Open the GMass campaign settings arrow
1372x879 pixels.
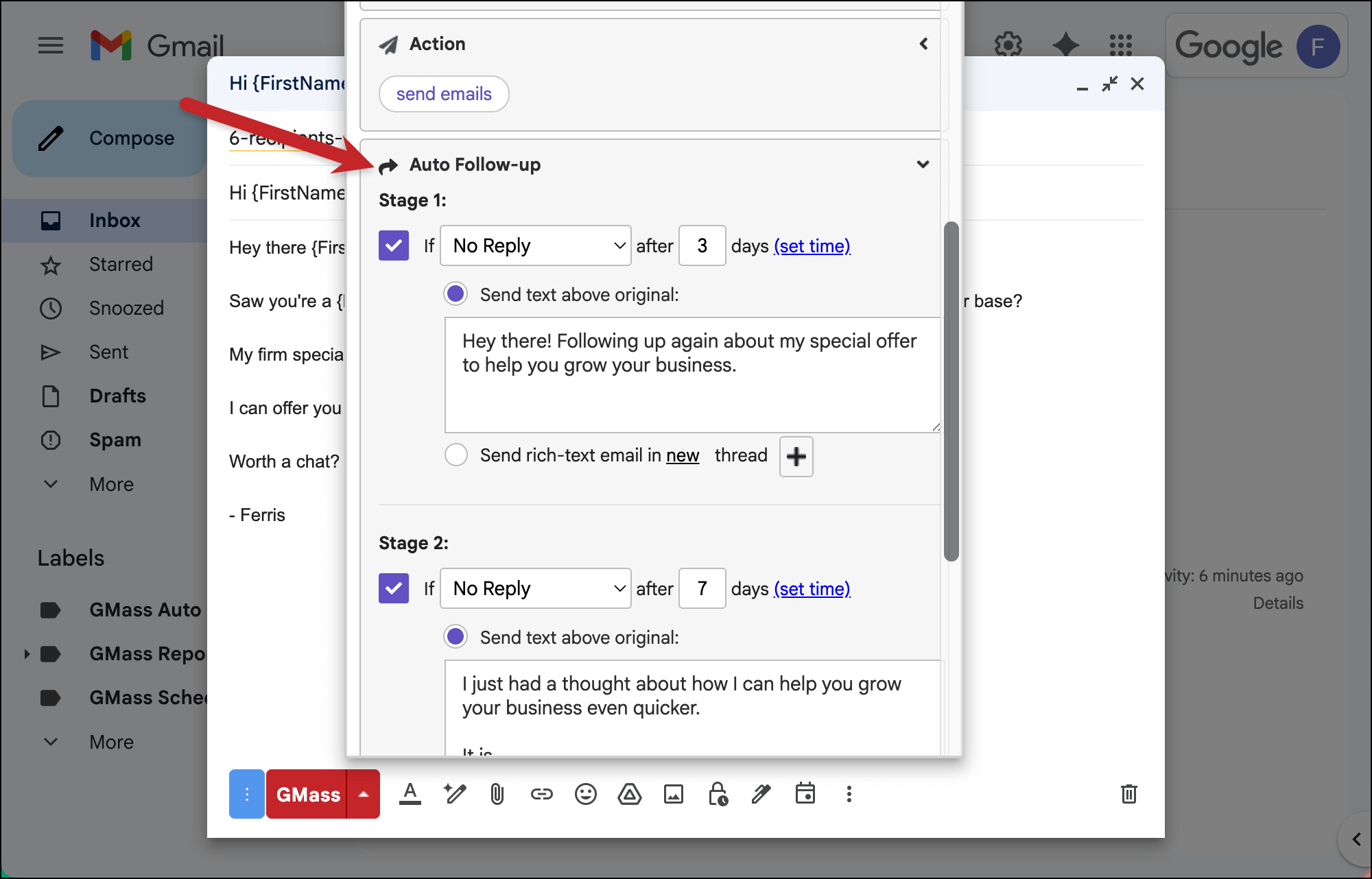pos(364,794)
